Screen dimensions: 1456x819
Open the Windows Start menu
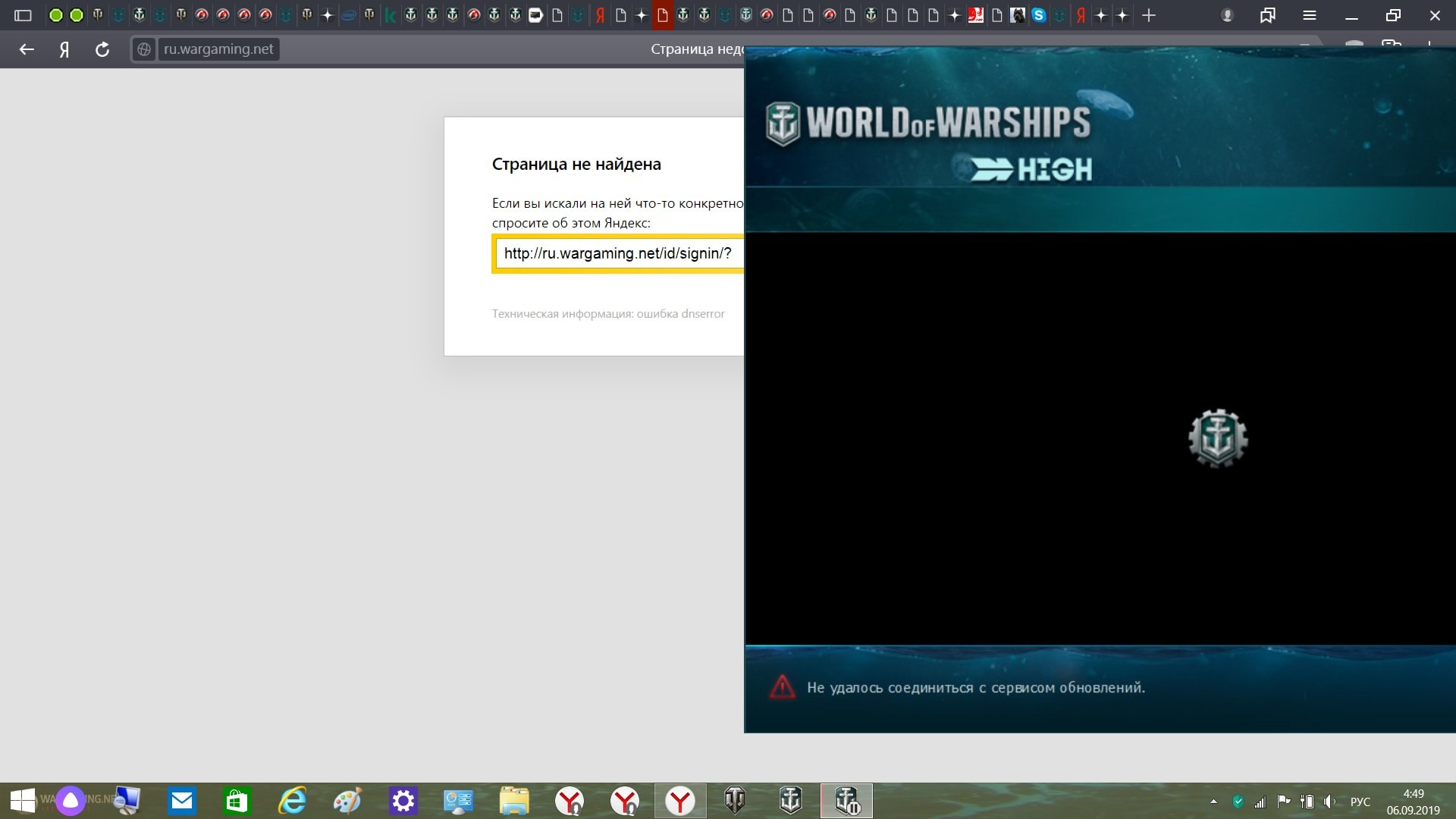click(23, 801)
